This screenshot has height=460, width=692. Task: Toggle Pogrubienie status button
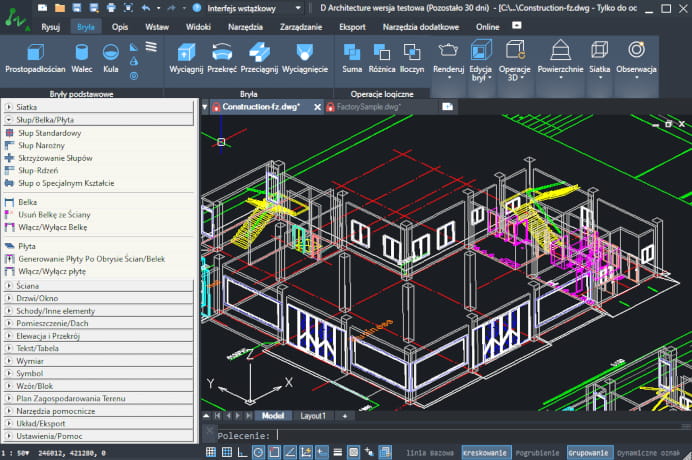tap(538, 452)
